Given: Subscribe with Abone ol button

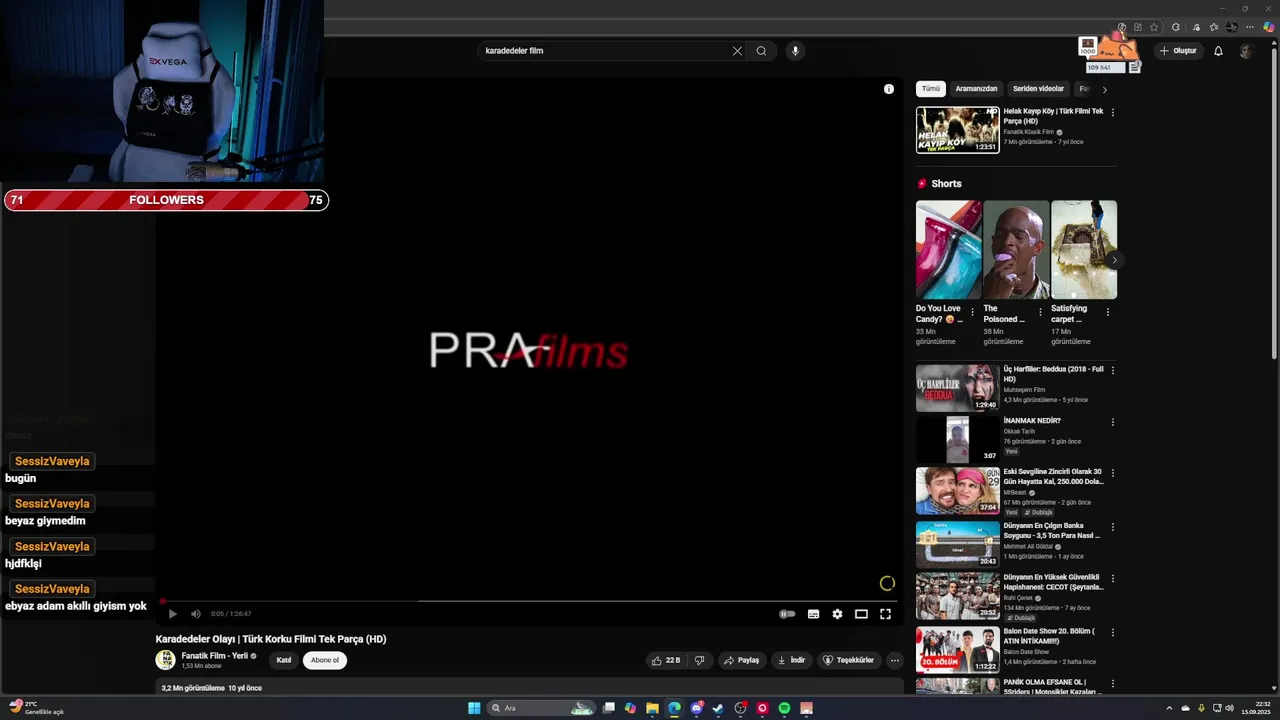Looking at the screenshot, I should 325,660.
